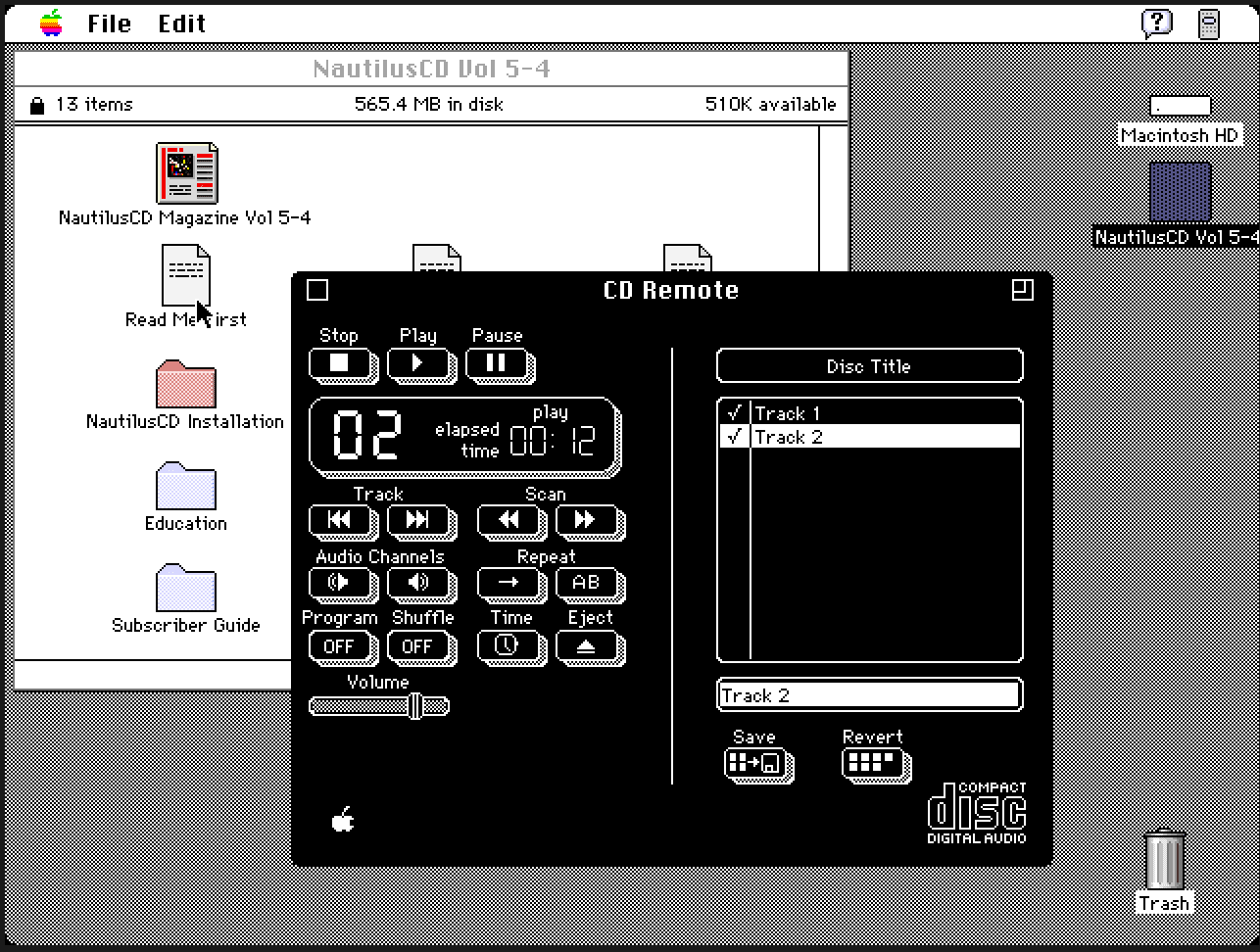Open the Edit menu
The height and width of the screenshot is (952, 1260).
point(182,24)
